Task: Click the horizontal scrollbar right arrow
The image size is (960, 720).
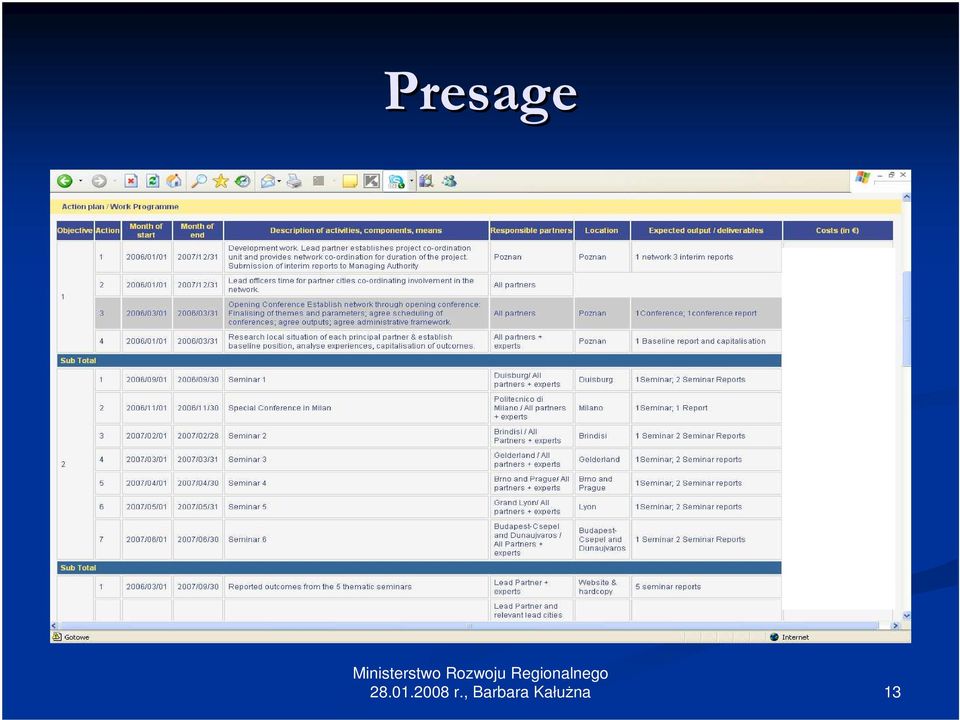Action: (x=896, y=626)
